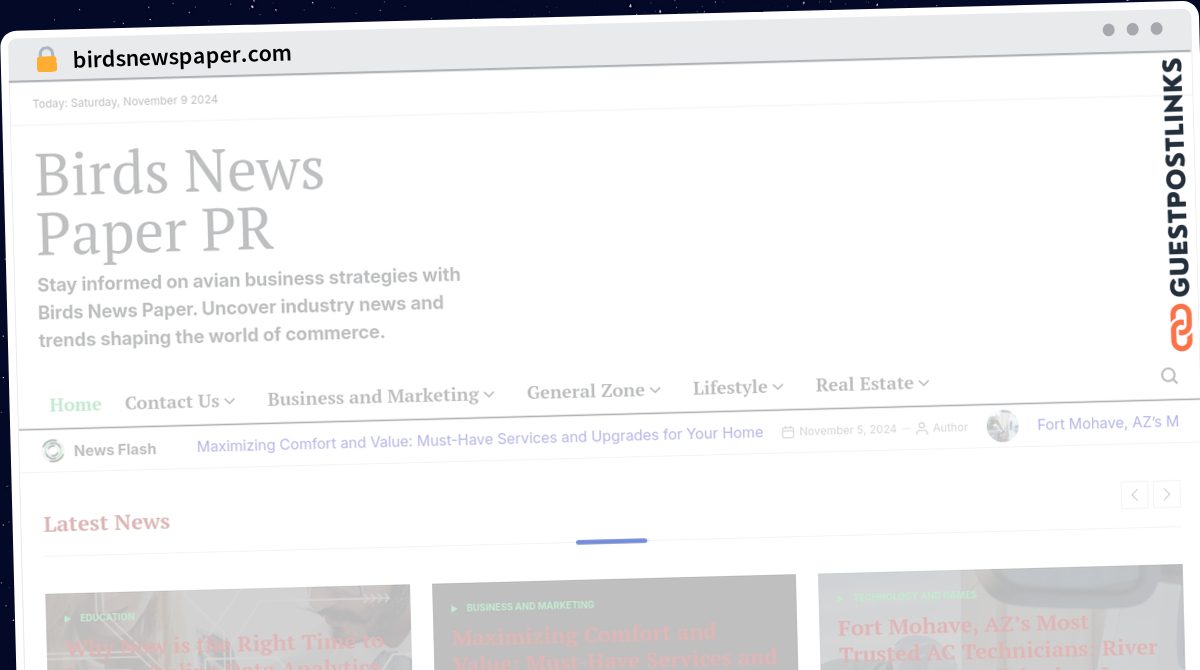Image resolution: width=1200 pixels, height=670 pixels.
Task: Click the person icon next to Author
Action: pos(922,428)
